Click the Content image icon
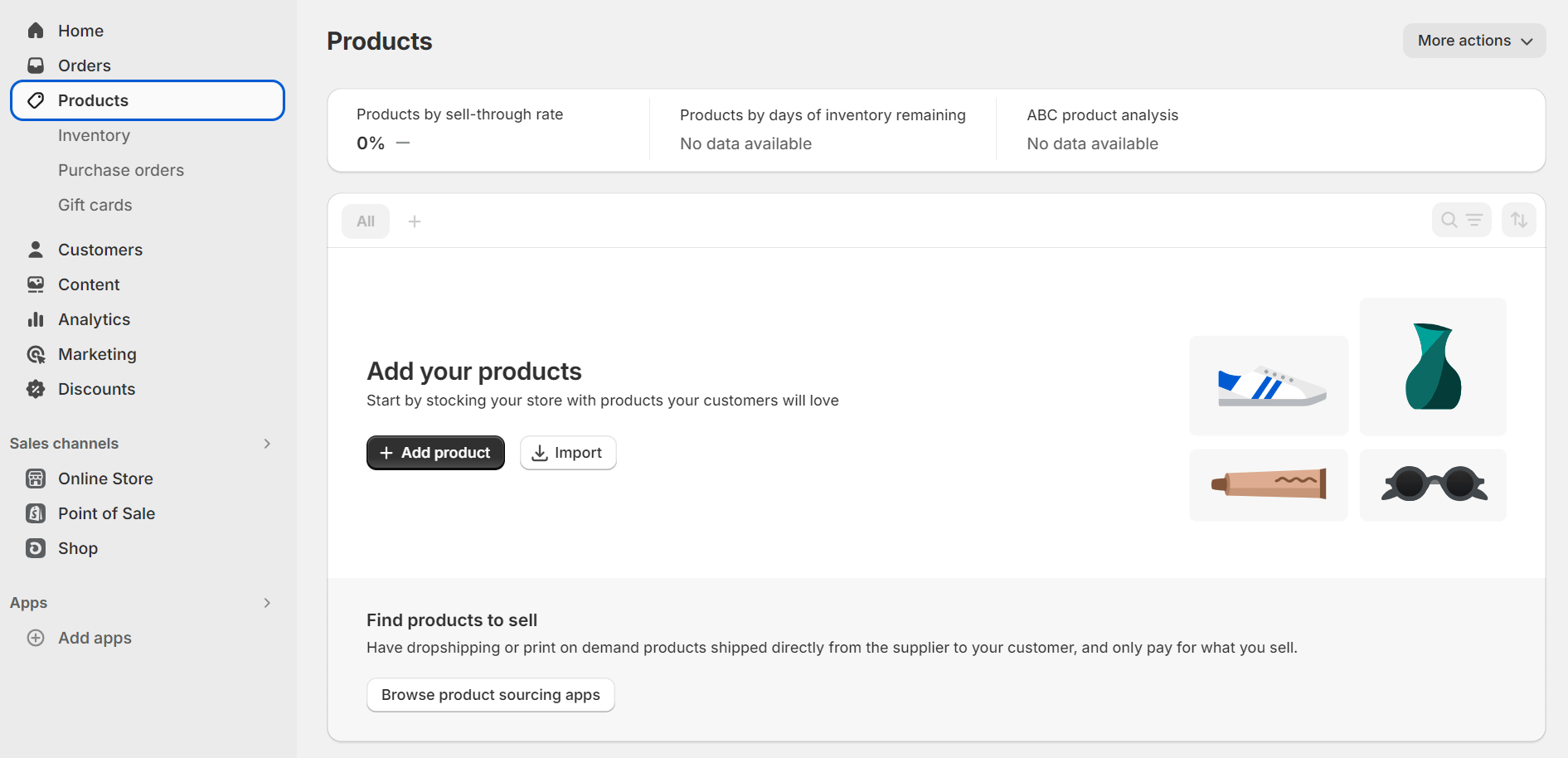The image size is (1568, 758). [36, 284]
